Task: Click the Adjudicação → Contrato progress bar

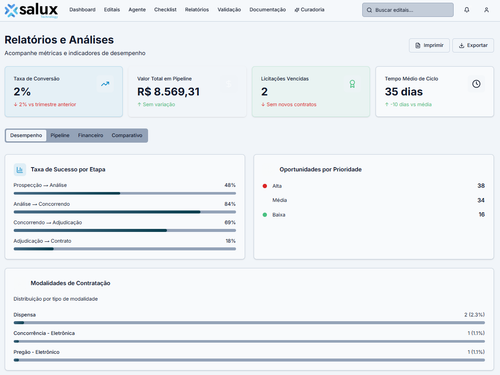Action: pyautogui.click(x=125, y=249)
